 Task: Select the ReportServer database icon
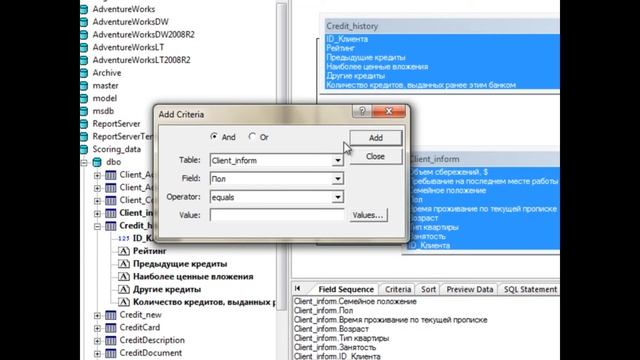(84, 124)
